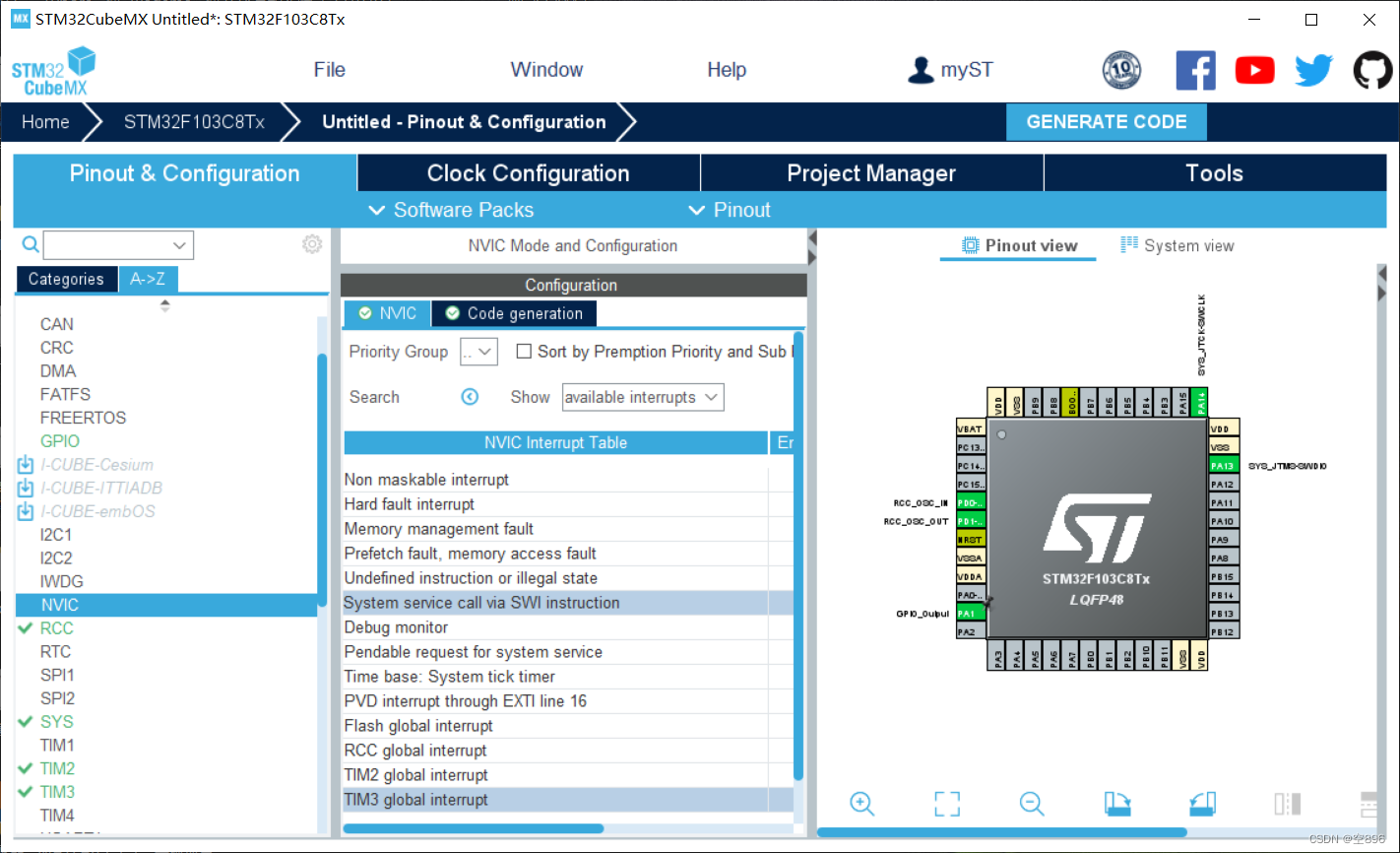Click the myST user account icon

(x=921, y=70)
